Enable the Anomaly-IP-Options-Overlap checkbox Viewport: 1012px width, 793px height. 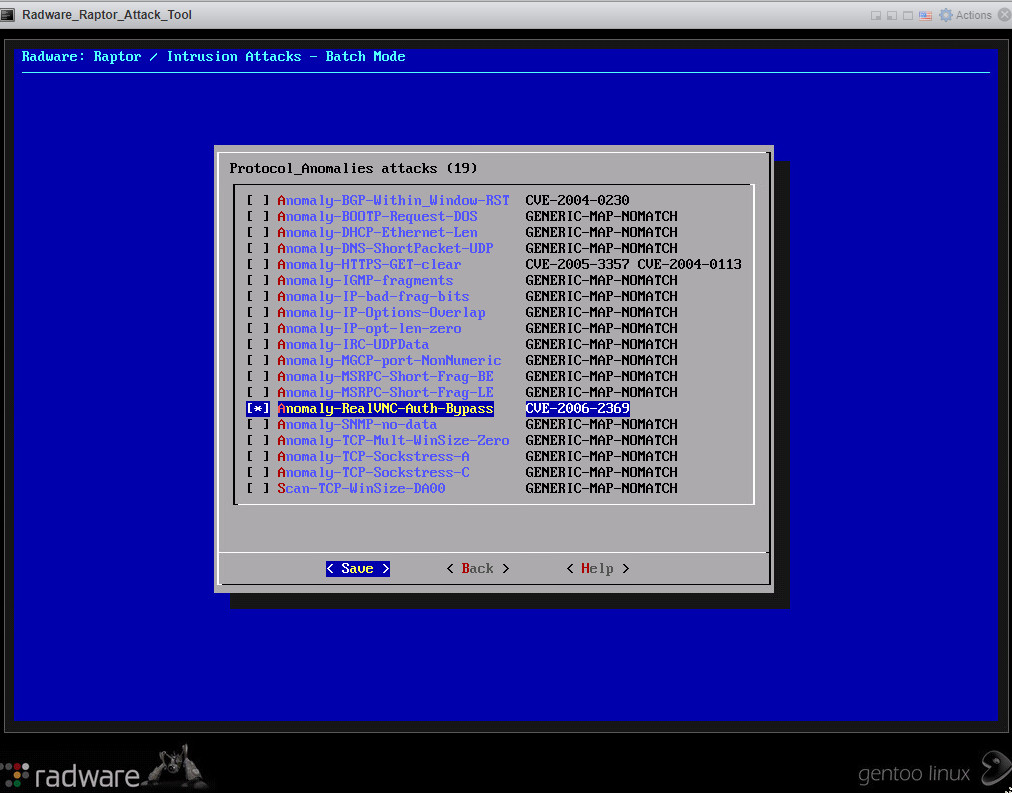(258, 313)
